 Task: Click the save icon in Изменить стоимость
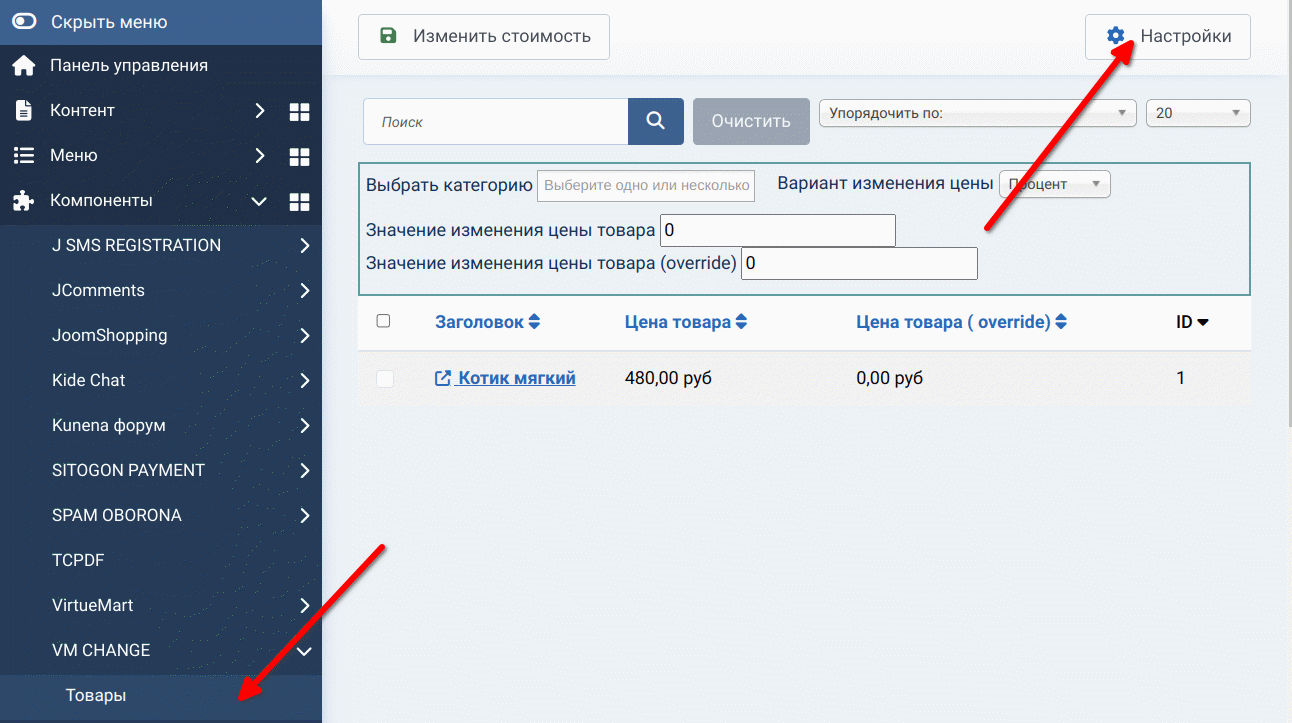pos(388,36)
